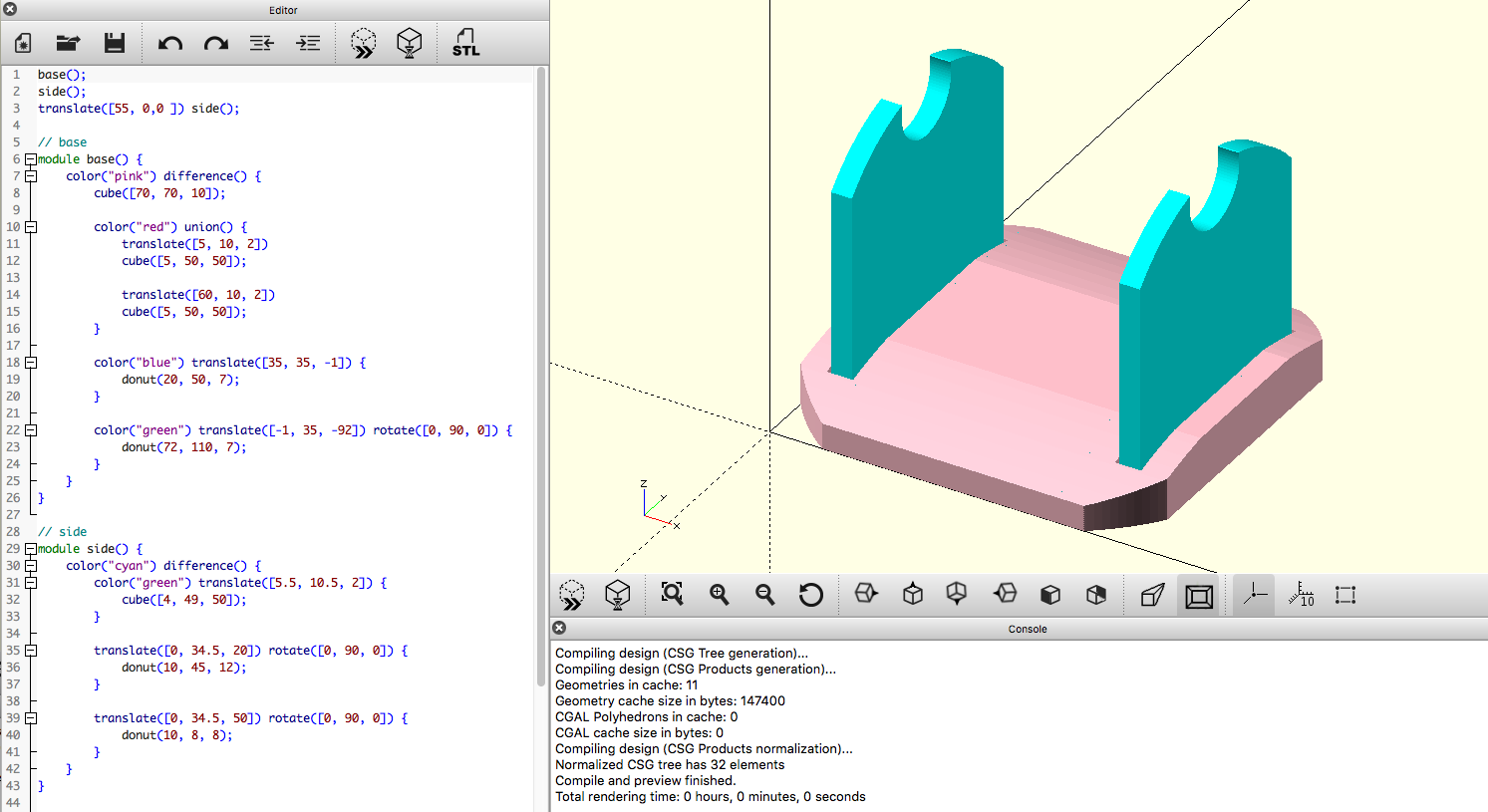Create a new file in editor toolbar
Image resolution: width=1488 pixels, height=812 pixels.
point(23,43)
